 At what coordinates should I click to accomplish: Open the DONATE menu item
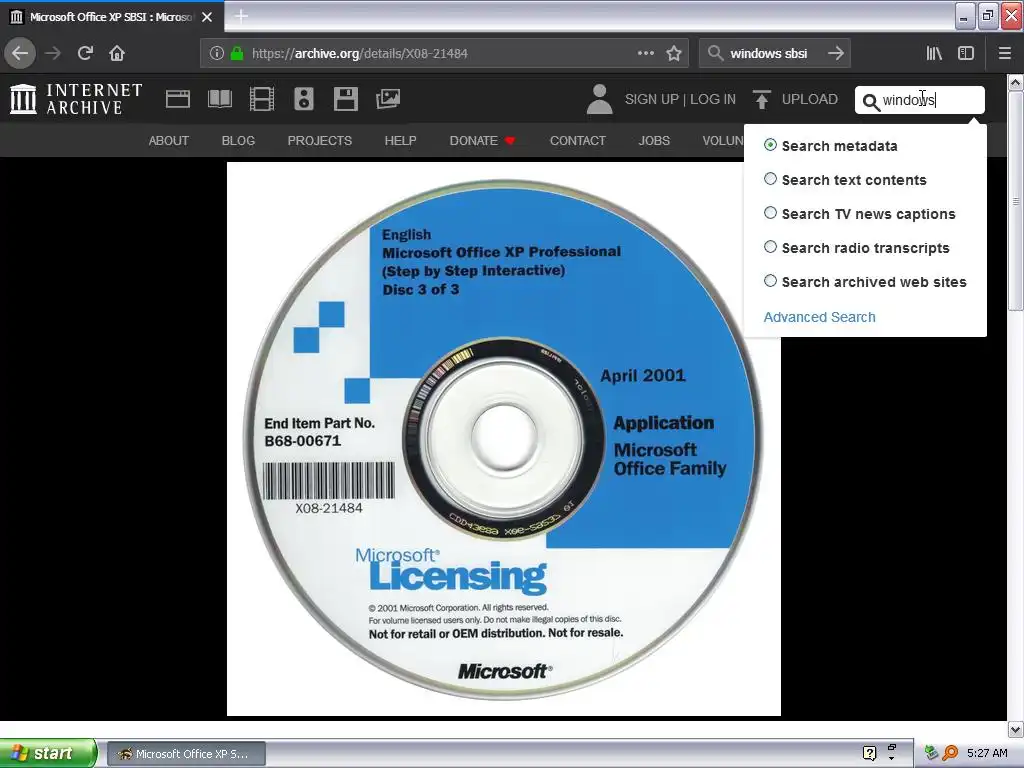pyautogui.click(x=482, y=140)
